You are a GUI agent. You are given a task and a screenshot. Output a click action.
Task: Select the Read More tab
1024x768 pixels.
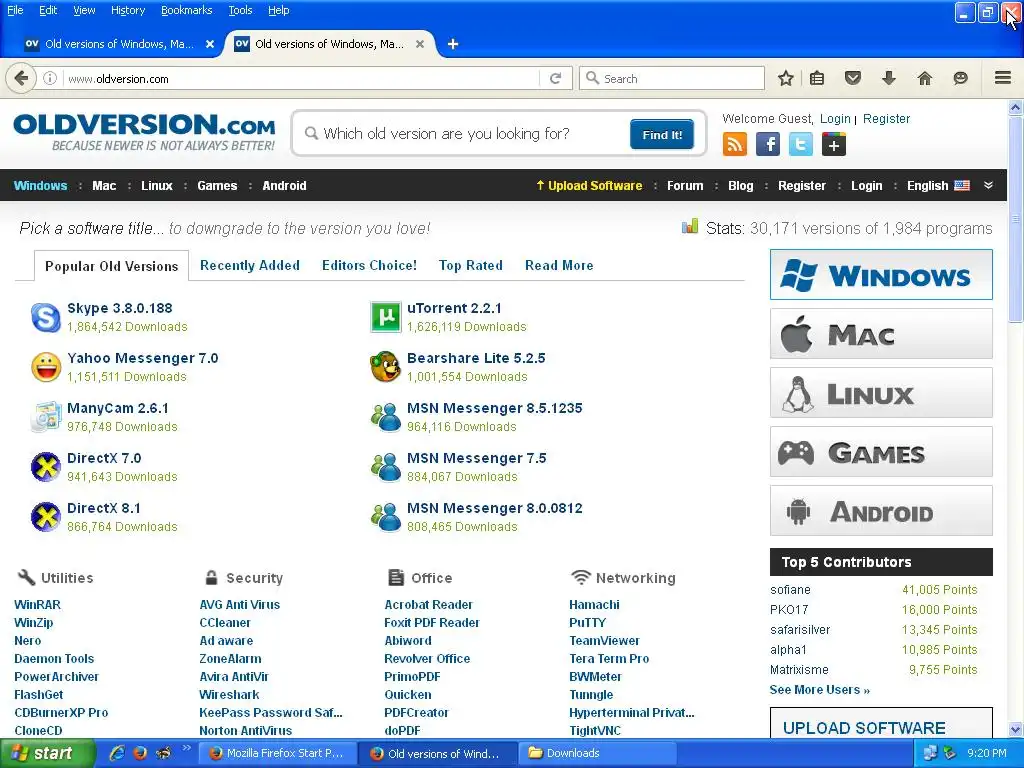click(559, 265)
